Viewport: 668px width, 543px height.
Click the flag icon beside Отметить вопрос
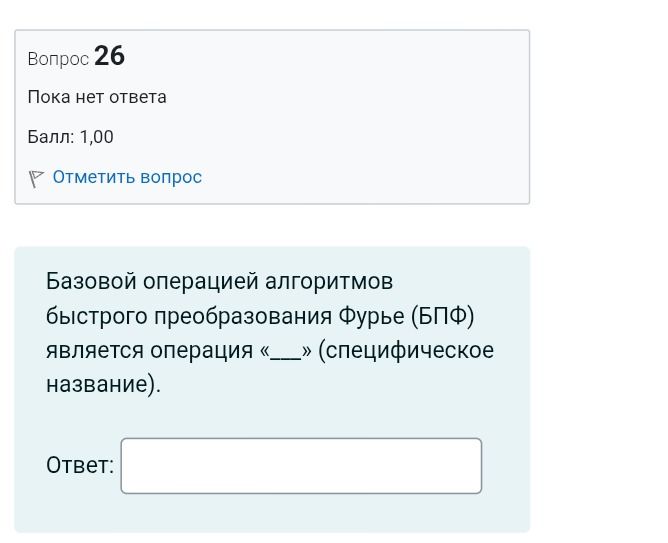(36, 178)
